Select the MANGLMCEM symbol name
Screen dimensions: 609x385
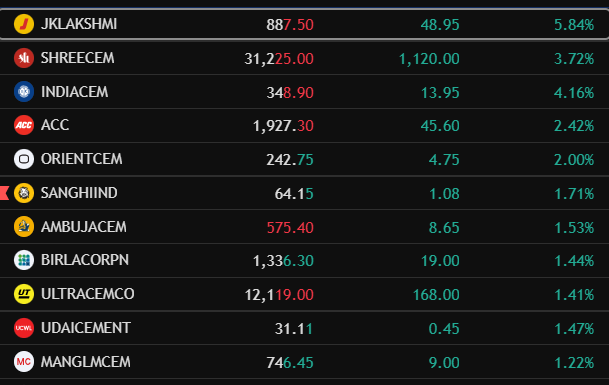(85, 362)
